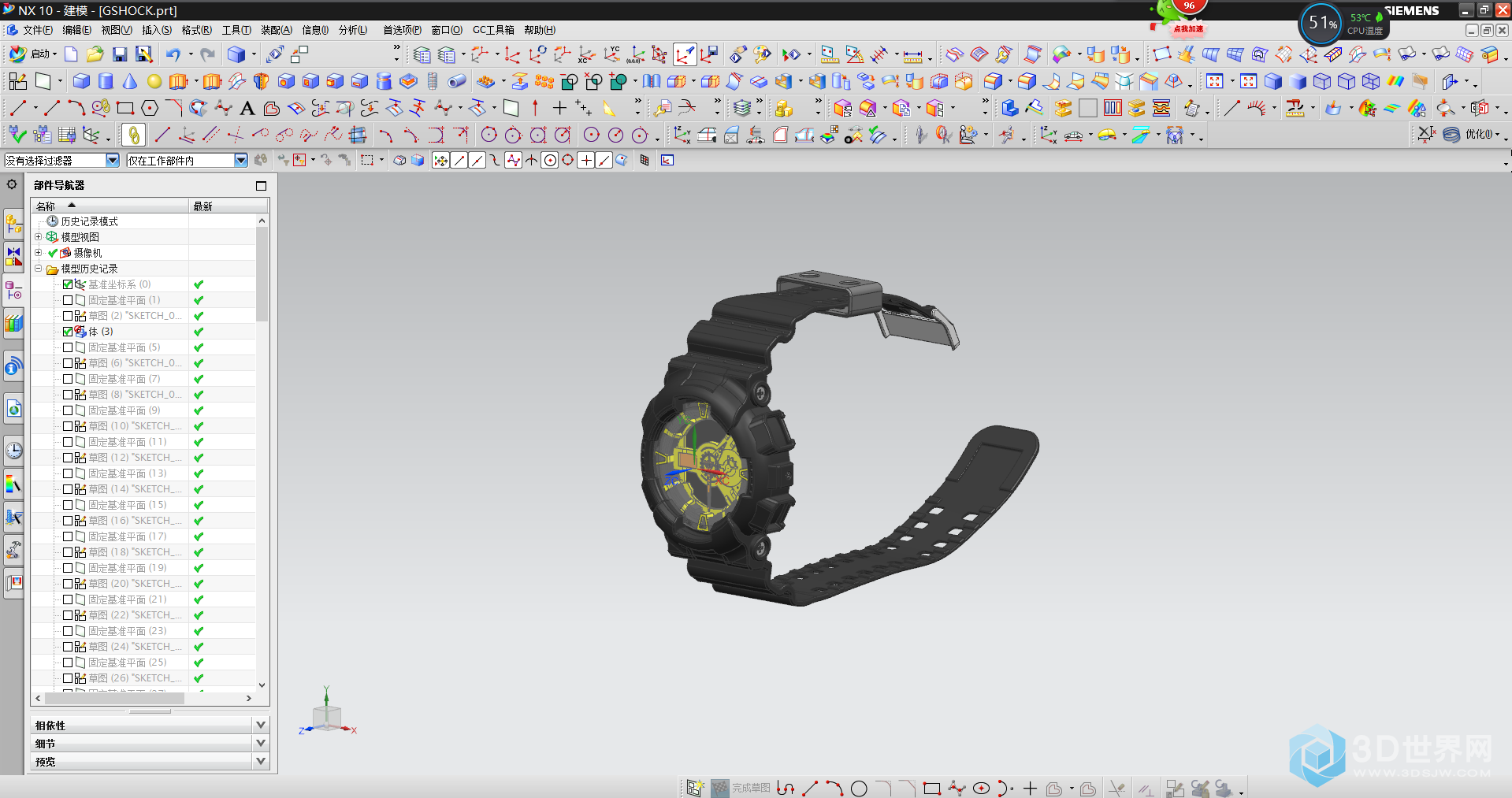Open the 仅在工作部件内 scope dropdown
Image resolution: width=1512 pixels, height=798 pixels.
(x=241, y=160)
